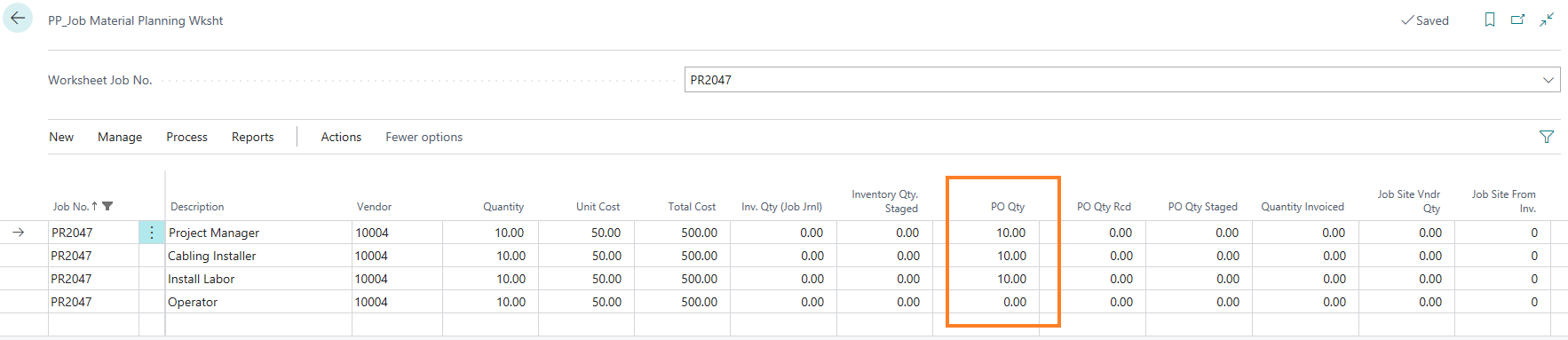Click Quantity column header
This screenshot has width=1568, height=340.
(x=503, y=207)
